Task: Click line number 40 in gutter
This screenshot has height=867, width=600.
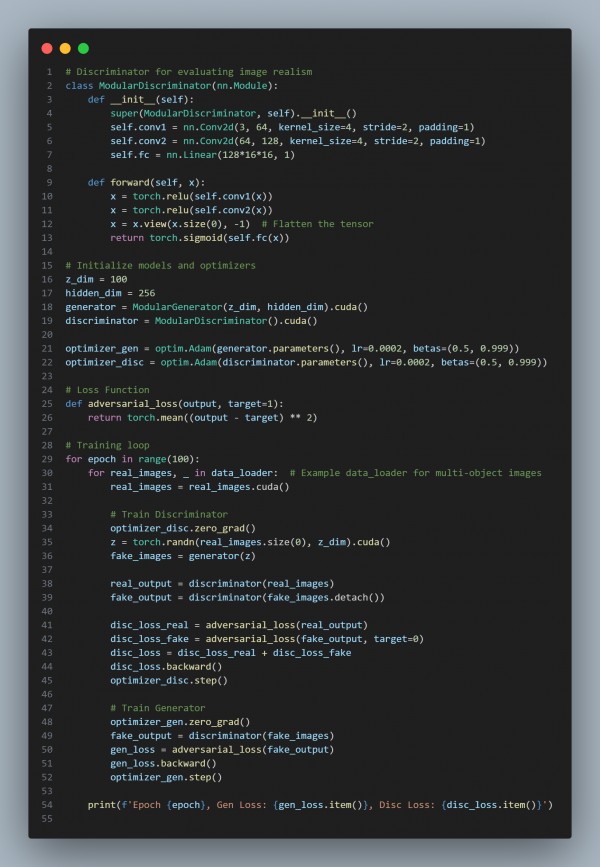Action: coord(47,611)
